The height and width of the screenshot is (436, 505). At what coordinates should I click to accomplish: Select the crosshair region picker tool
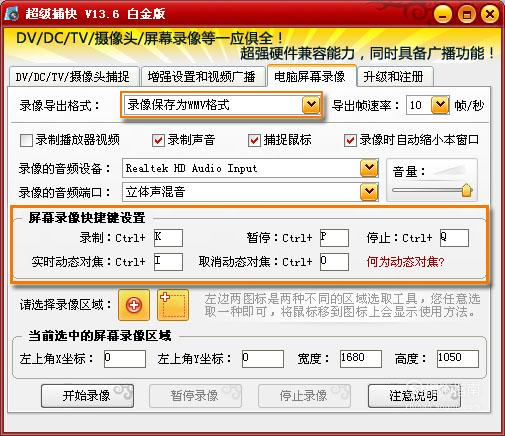134,305
